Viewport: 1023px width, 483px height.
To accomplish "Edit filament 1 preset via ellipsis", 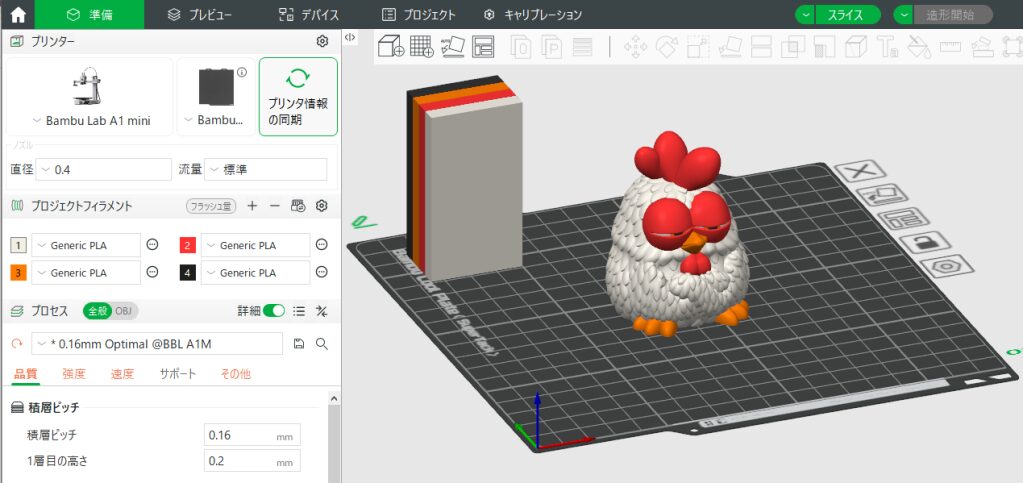I will click(152, 245).
